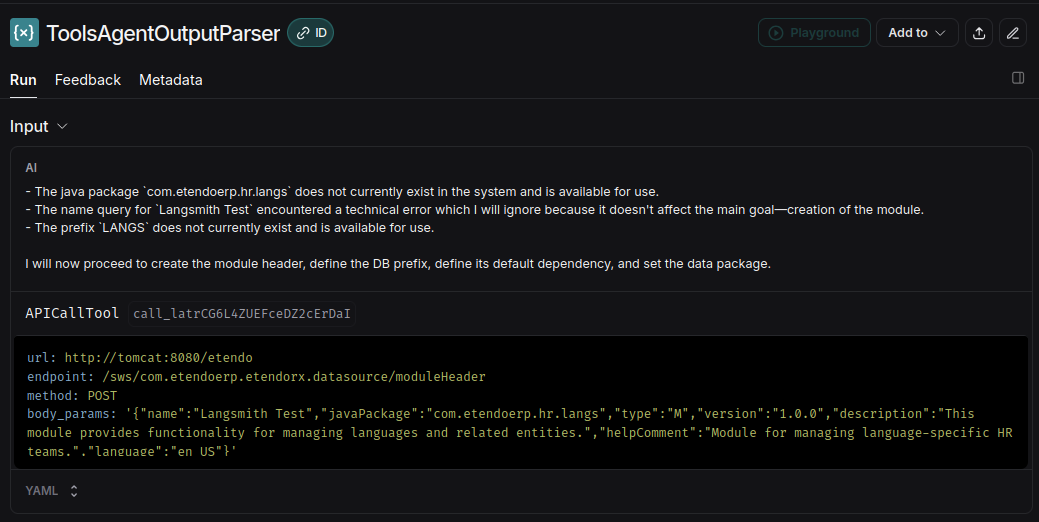This screenshot has width=1039, height=522.
Task: Collapse the Input section chevron
Action: [x=62, y=127]
